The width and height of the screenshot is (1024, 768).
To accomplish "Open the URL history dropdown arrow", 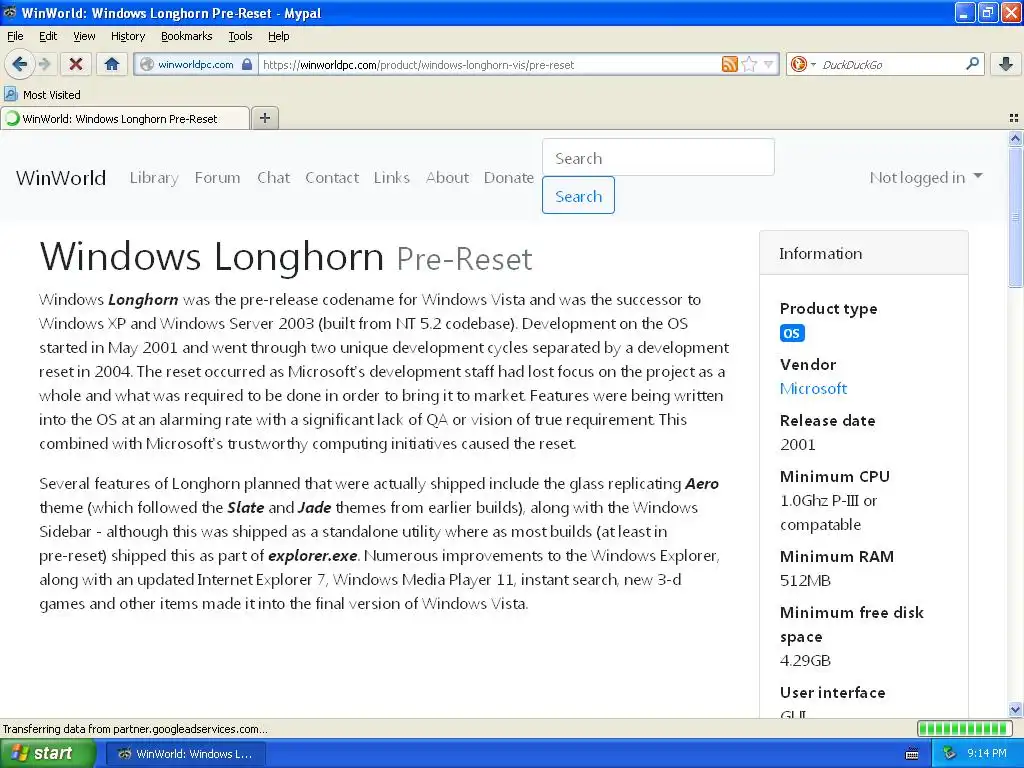I will tap(769, 64).
